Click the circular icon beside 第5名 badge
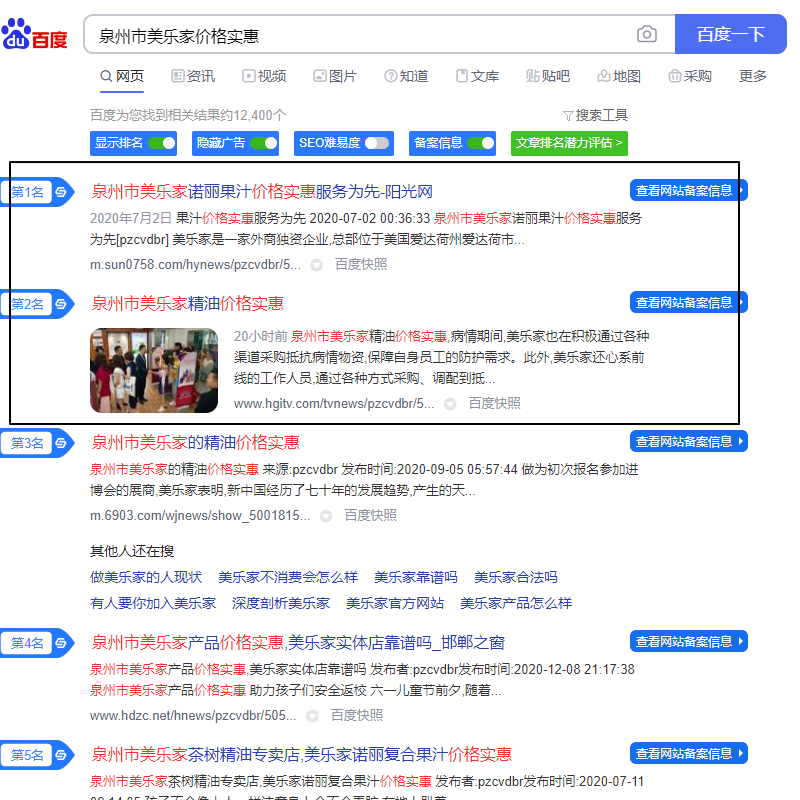This screenshot has width=800, height=800. point(61,755)
